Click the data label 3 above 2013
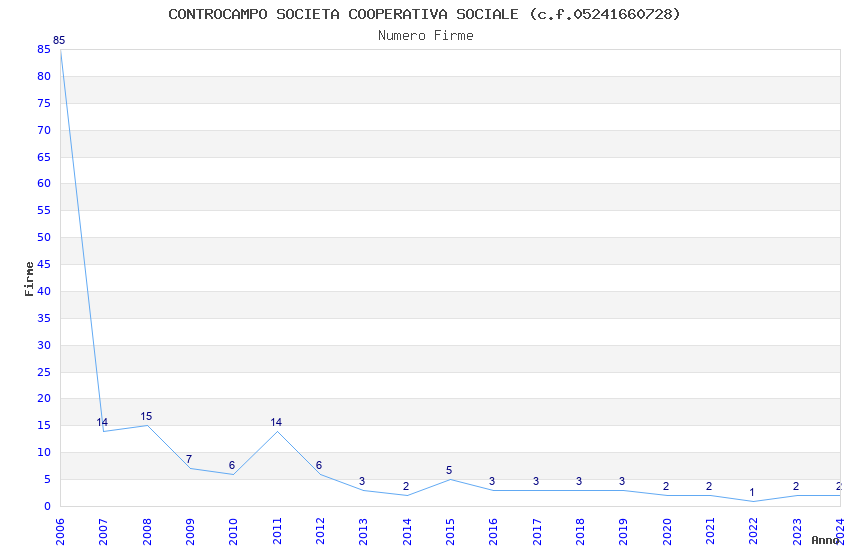Screen dimensions: 850x550 362,481
